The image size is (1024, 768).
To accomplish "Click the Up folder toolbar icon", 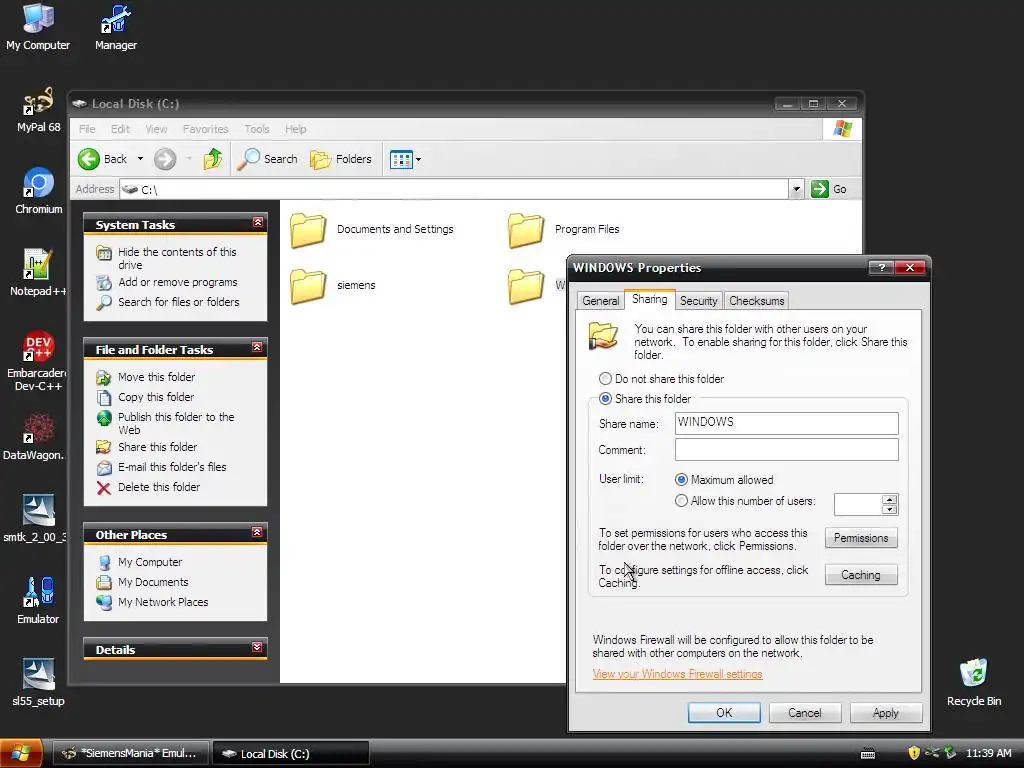I will click(x=213, y=159).
